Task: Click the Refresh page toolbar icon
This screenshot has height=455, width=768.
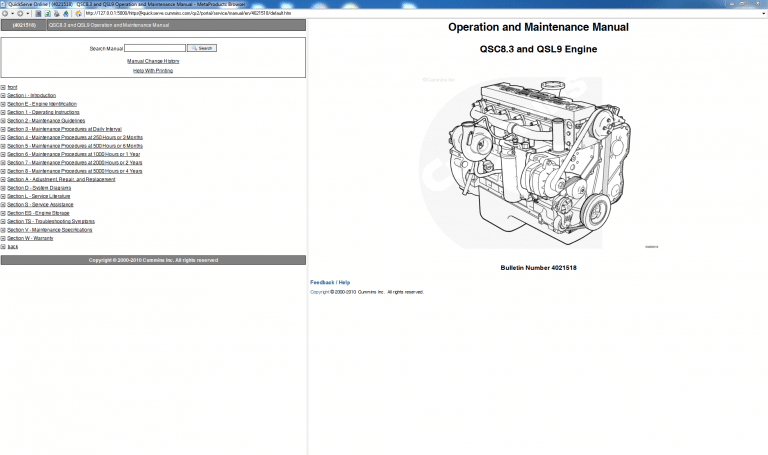Action: tap(48, 14)
